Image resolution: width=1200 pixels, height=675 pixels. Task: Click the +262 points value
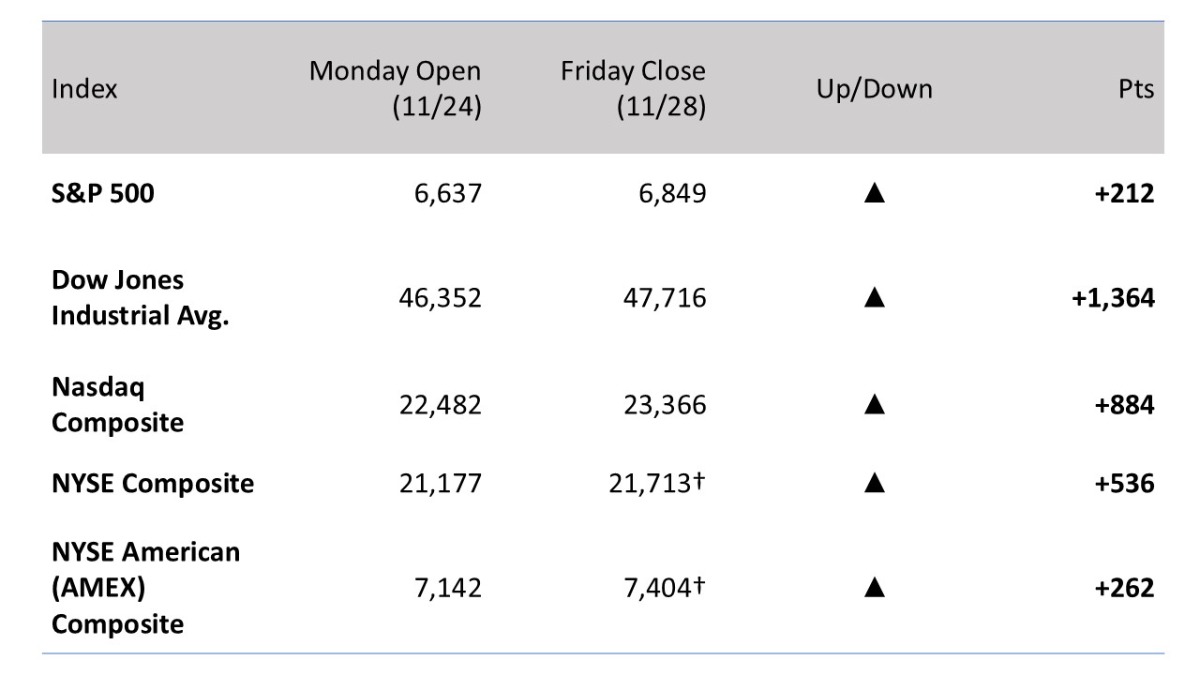click(x=1126, y=588)
